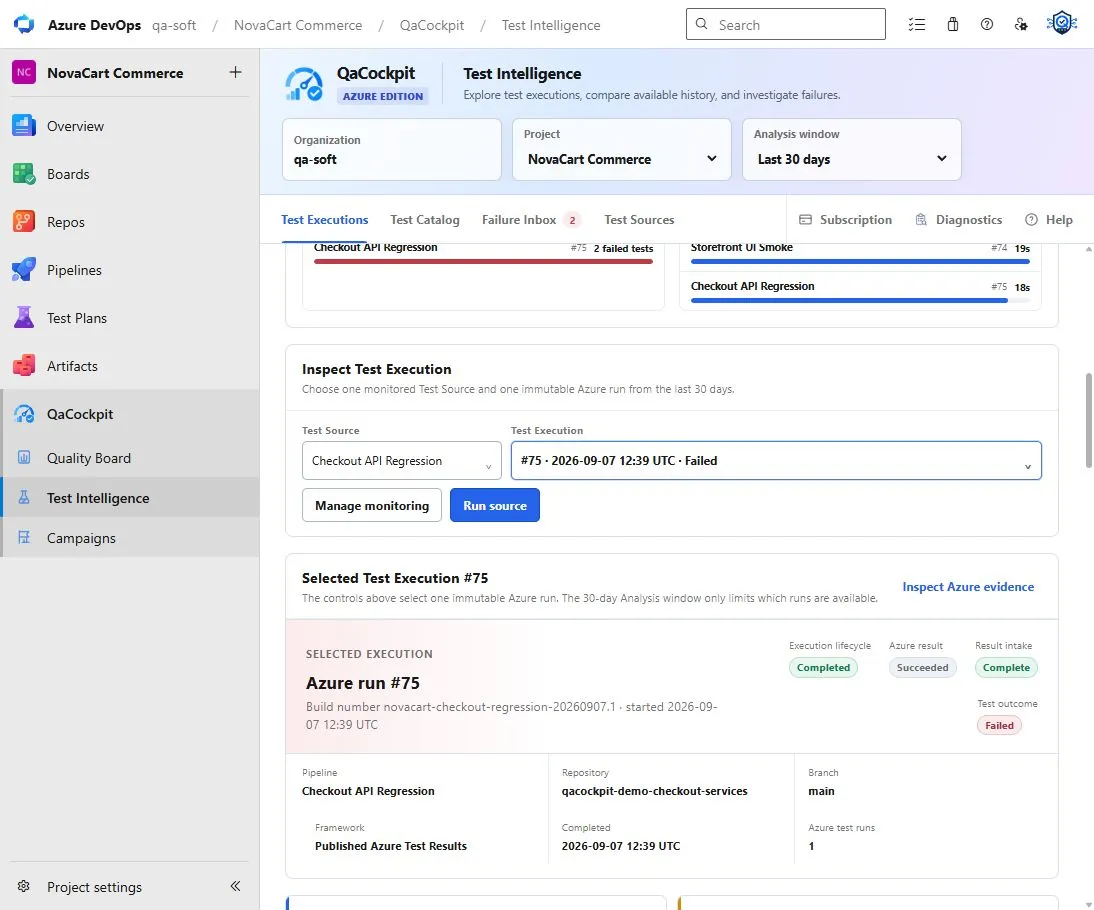Screen dimensions: 1094x910
Task: Click the Repos icon in sidebar
Action: point(24,222)
